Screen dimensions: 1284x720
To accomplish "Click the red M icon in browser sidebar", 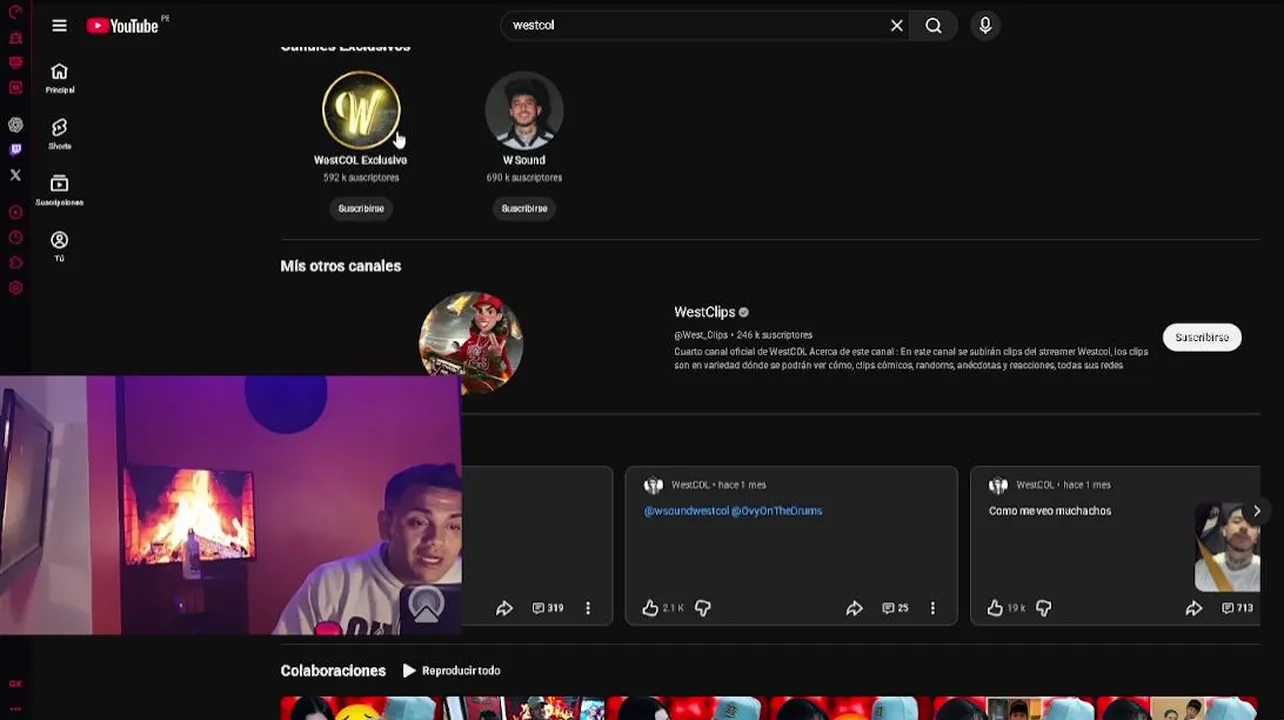I will coord(15,87).
